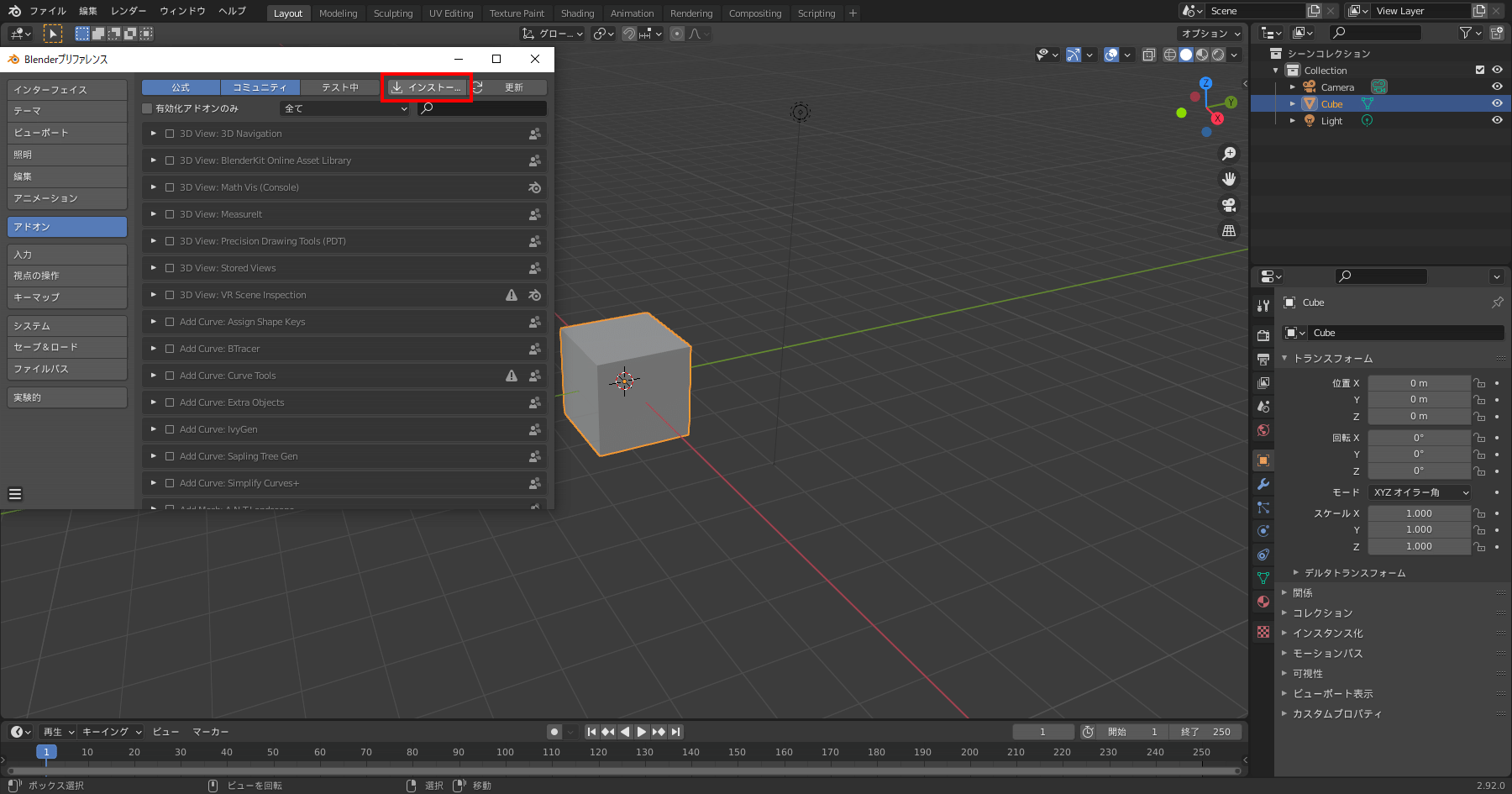Image resolution: width=1512 pixels, height=794 pixels.
Task: Switch to Shading workspace tab
Action: click(x=577, y=13)
